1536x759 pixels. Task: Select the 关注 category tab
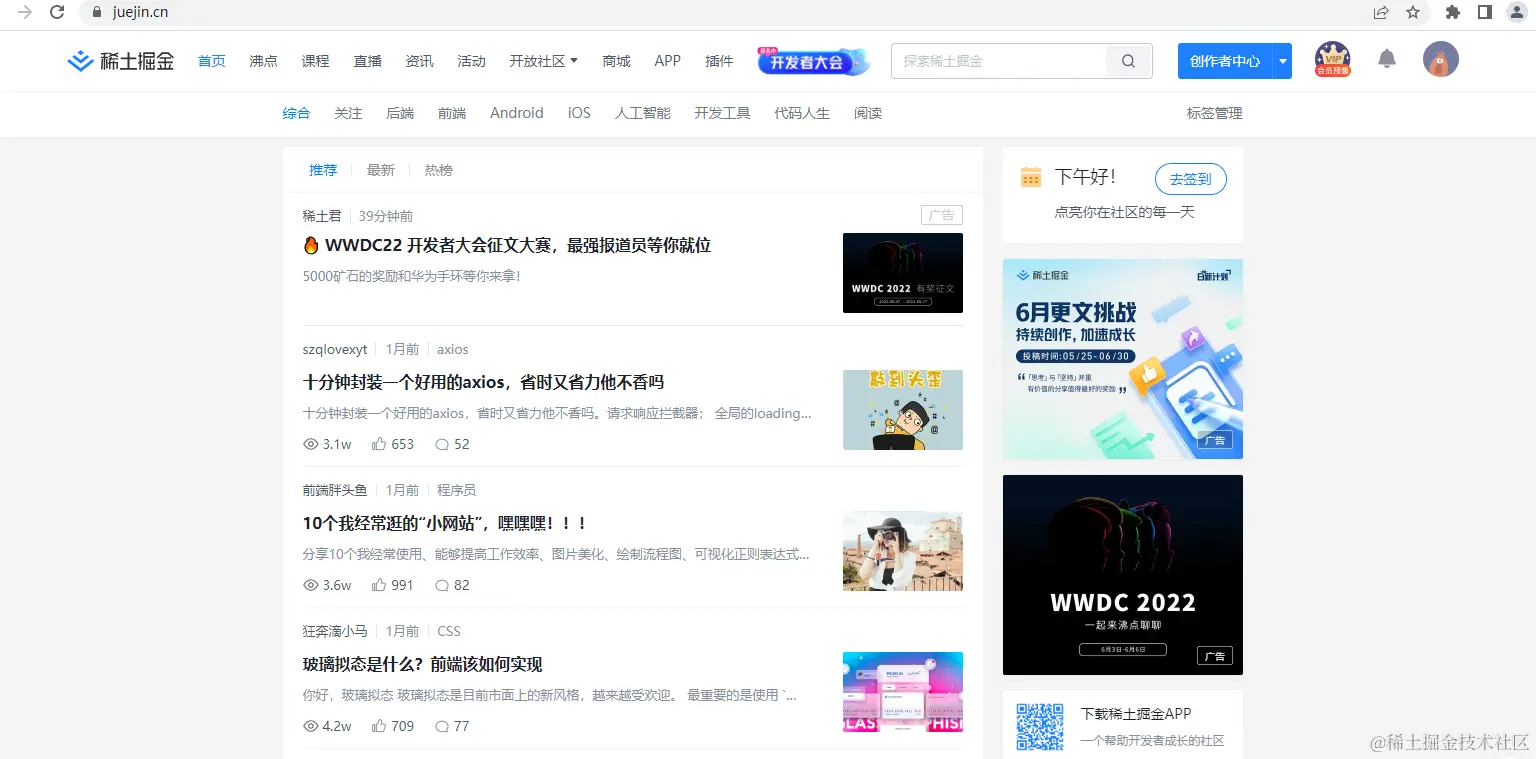(x=348, y=113)
